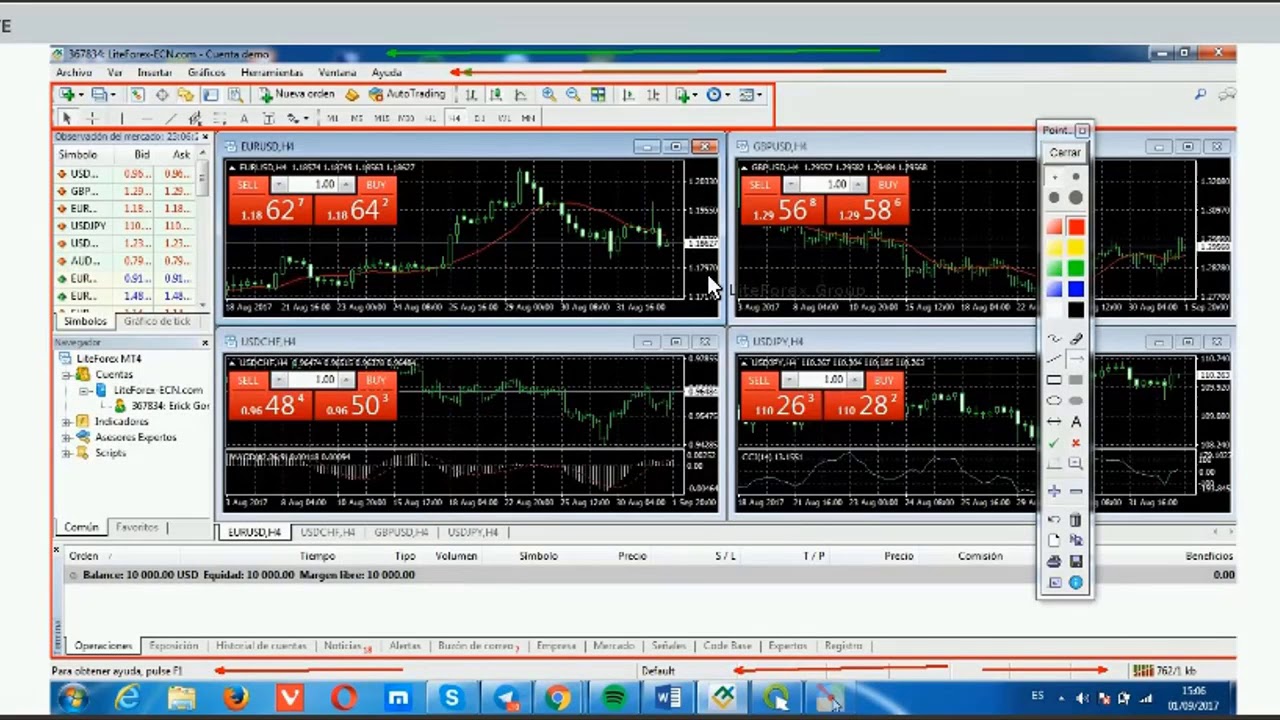The height and width of the screenshot is (720, 1280).
Task: Open the Ayuda menu
Action: (387, 73)
